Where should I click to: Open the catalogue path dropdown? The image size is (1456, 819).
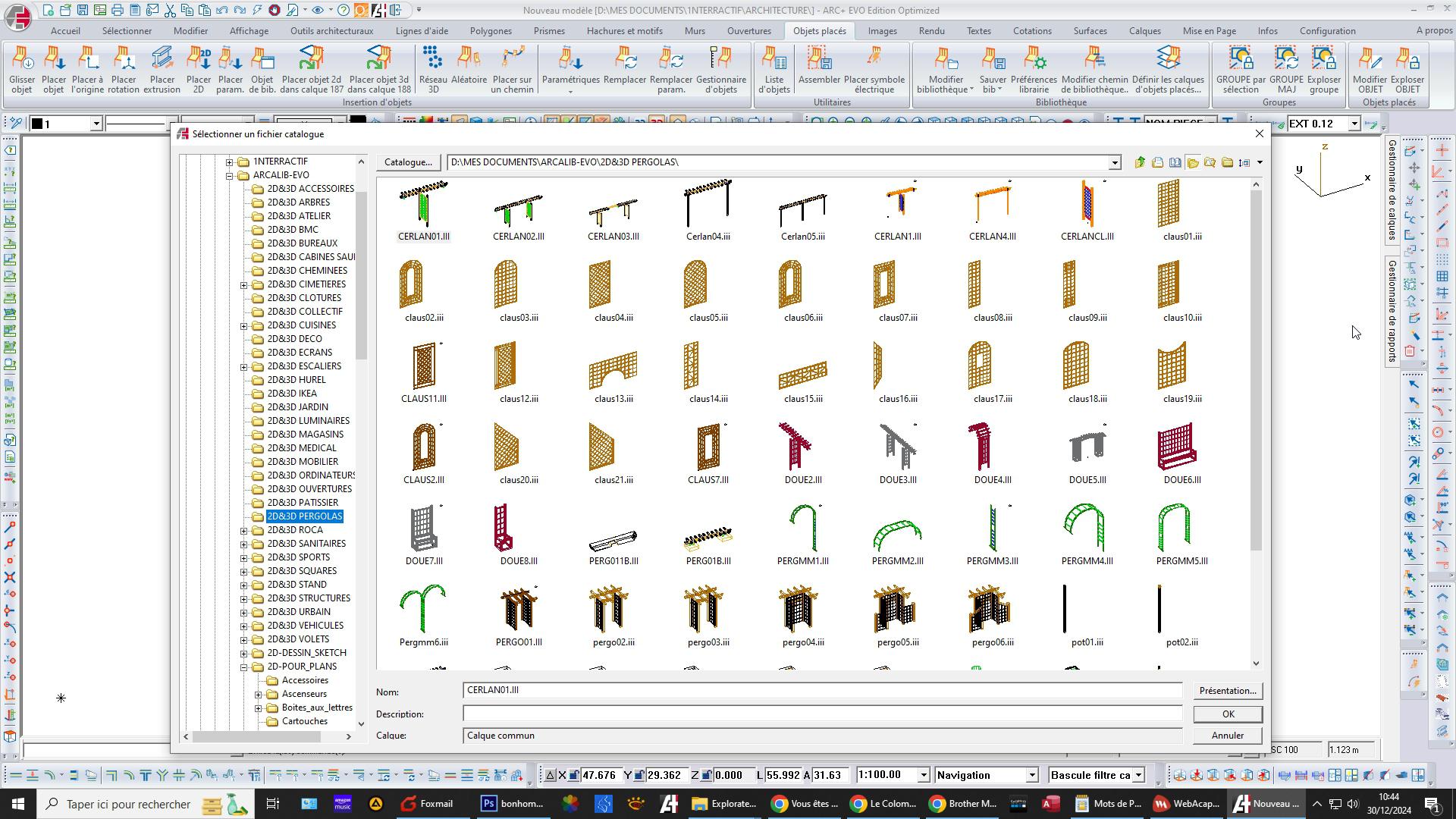pyautogui.click(x=1114, y=162)
